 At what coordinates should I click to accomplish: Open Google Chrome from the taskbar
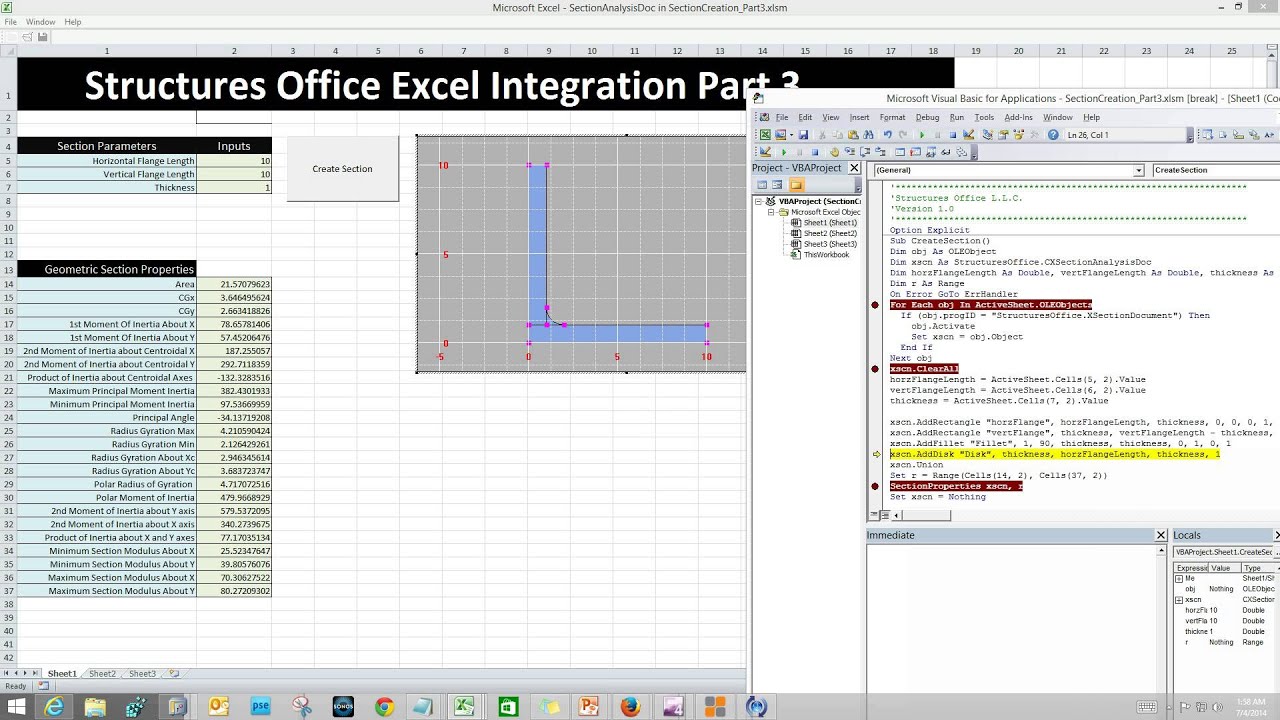384,707
